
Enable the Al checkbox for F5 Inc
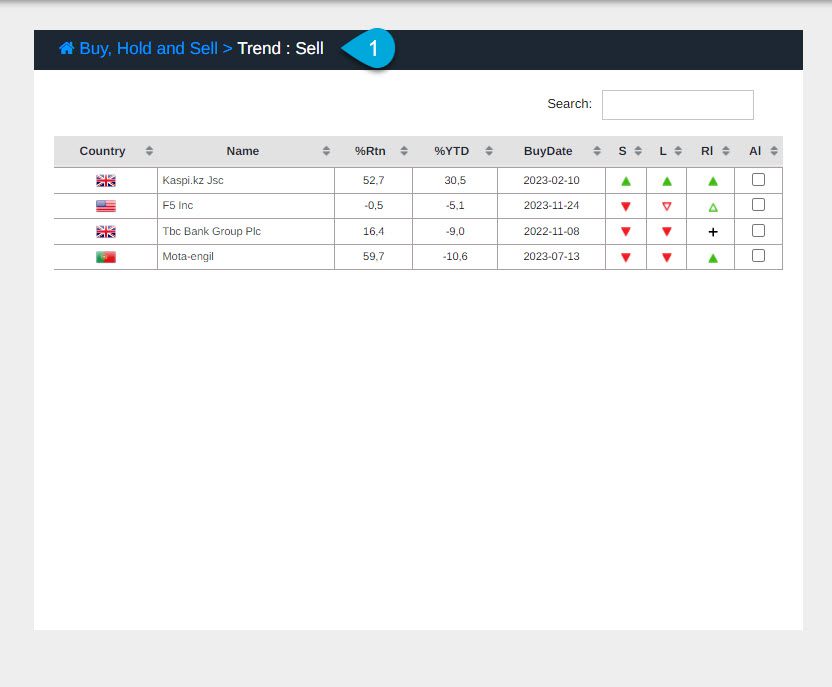(758, 205)
